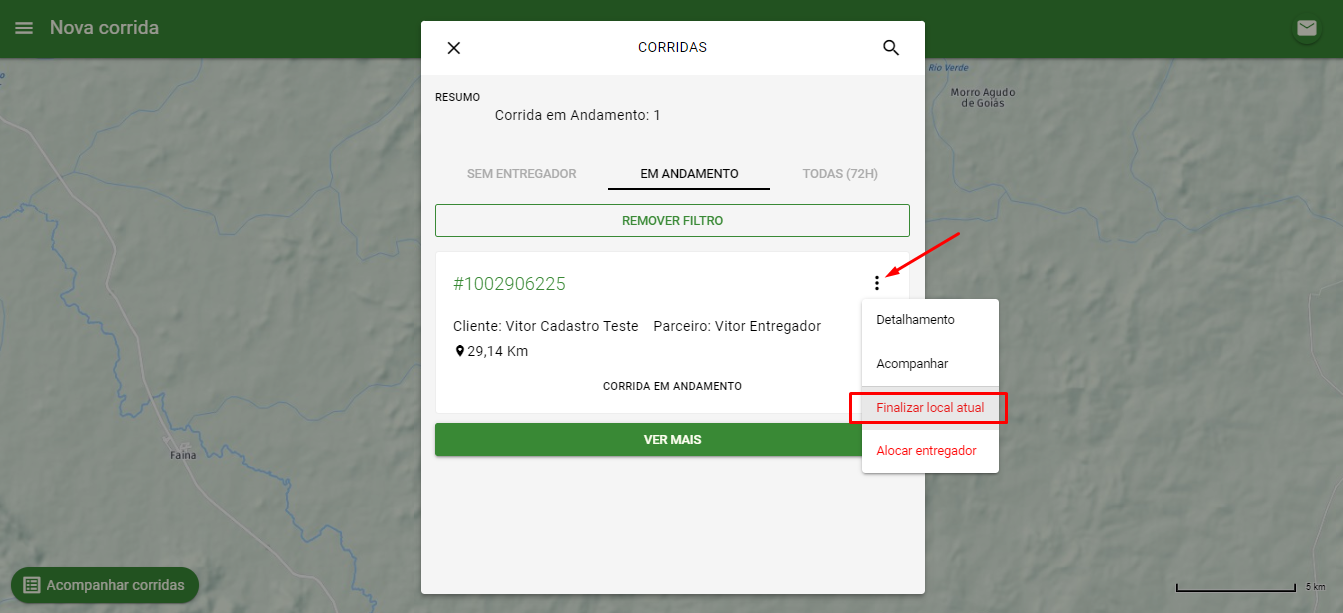Image resolution: width=1343 pixels, height=613 pixels.
Task: Click the distance pin icon beside 29,14 Km
Action: 460,351
